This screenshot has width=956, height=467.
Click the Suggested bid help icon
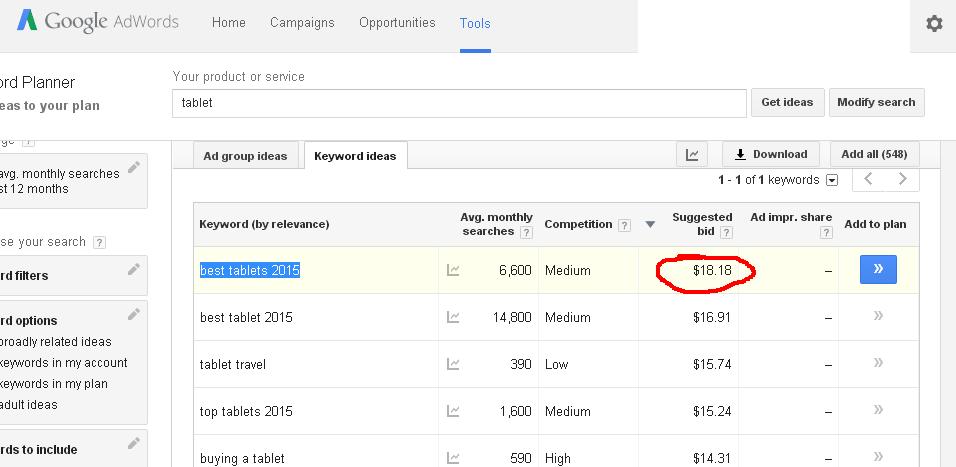point(727,232)
